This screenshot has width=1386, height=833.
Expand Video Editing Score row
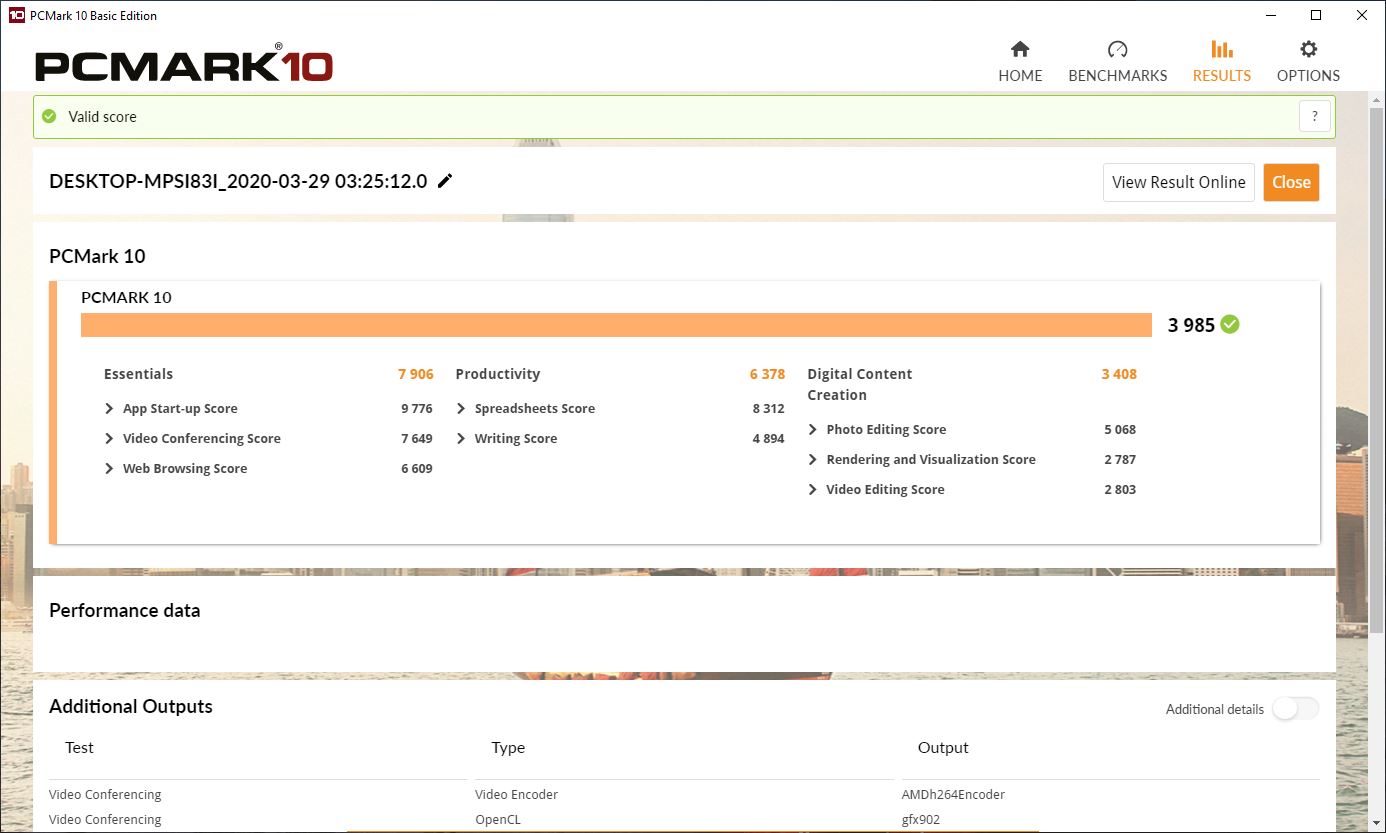pyautogui.click(x=813, y=489)
